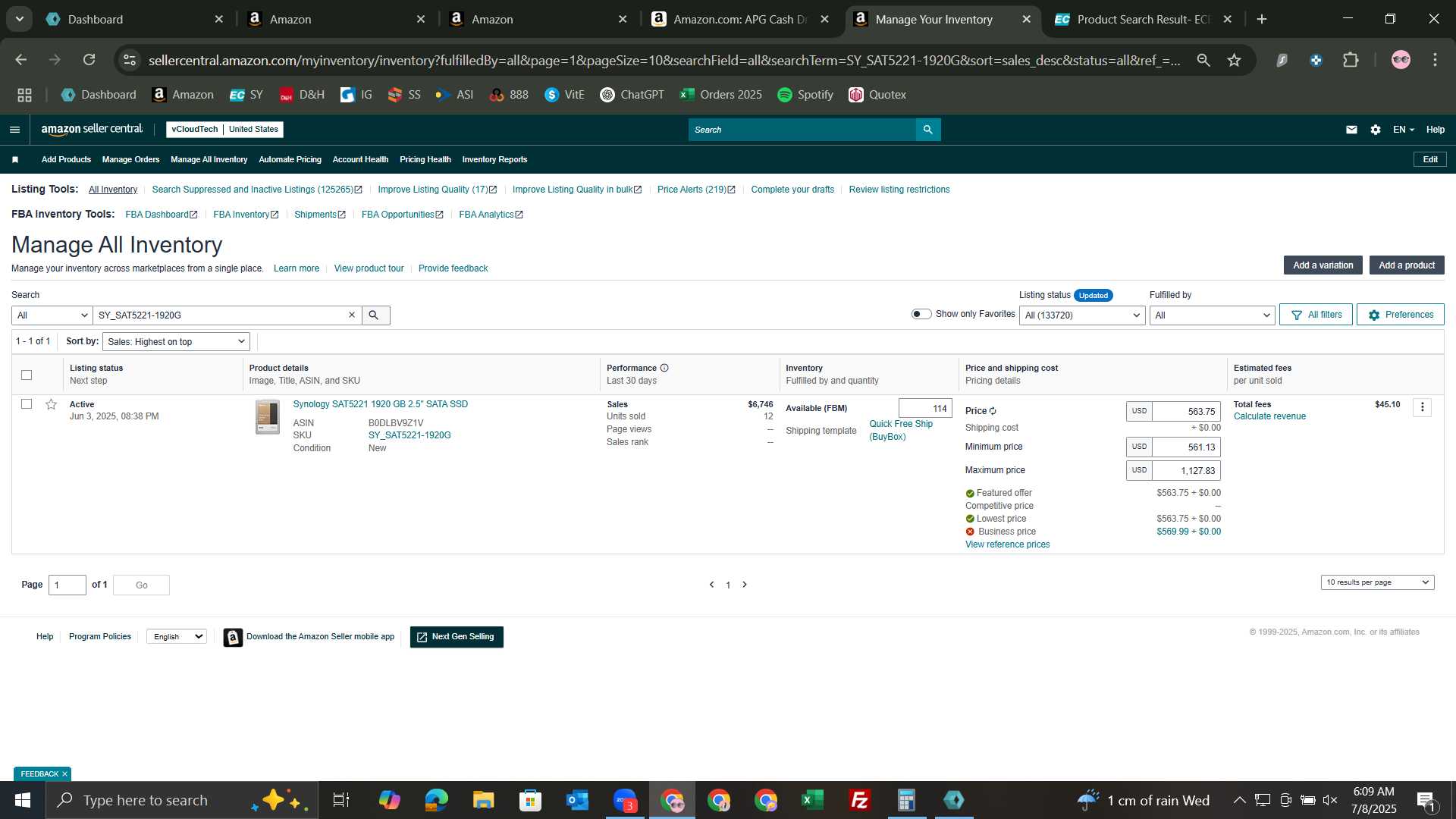Go to the next page arrow
Image resolution: width=1456 pixels, height=819 pixels.
[x=745, y=585]
